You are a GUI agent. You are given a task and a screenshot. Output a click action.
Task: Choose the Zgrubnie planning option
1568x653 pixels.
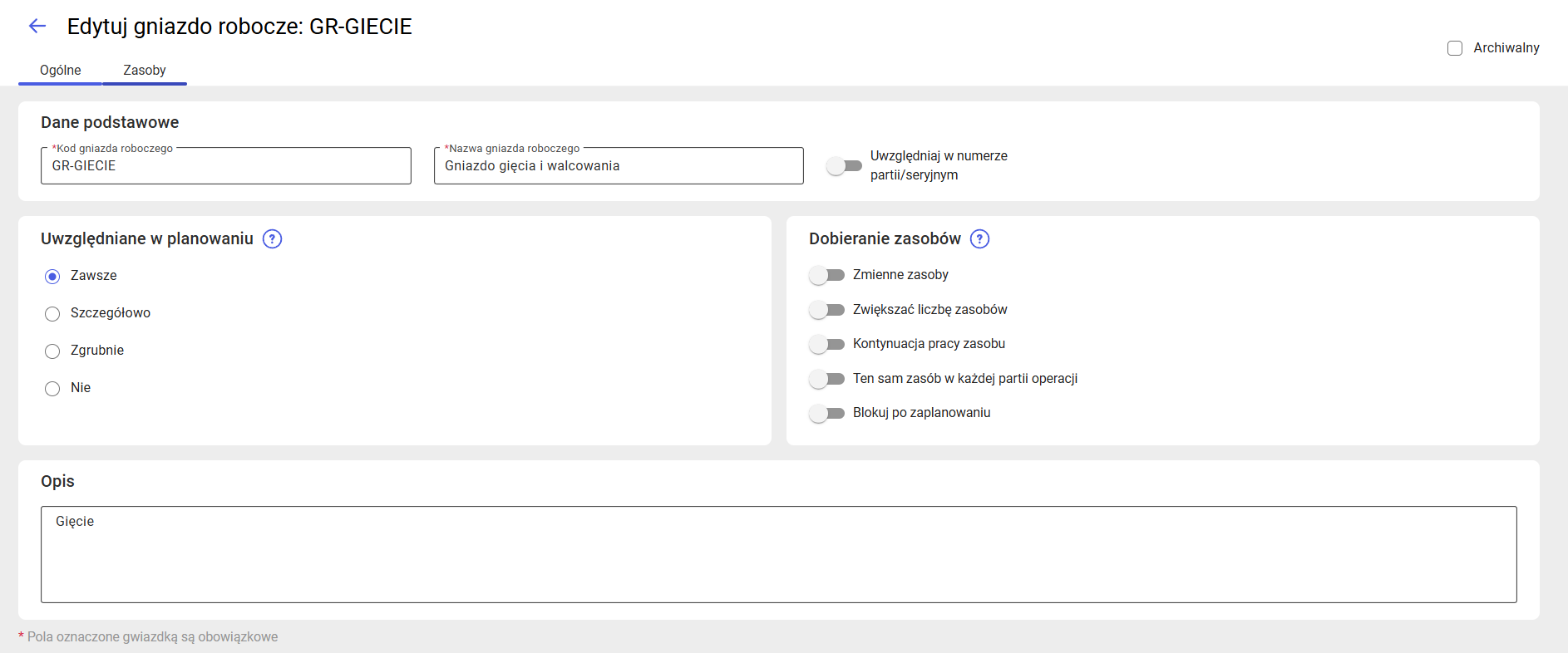(x=52, y=351)
